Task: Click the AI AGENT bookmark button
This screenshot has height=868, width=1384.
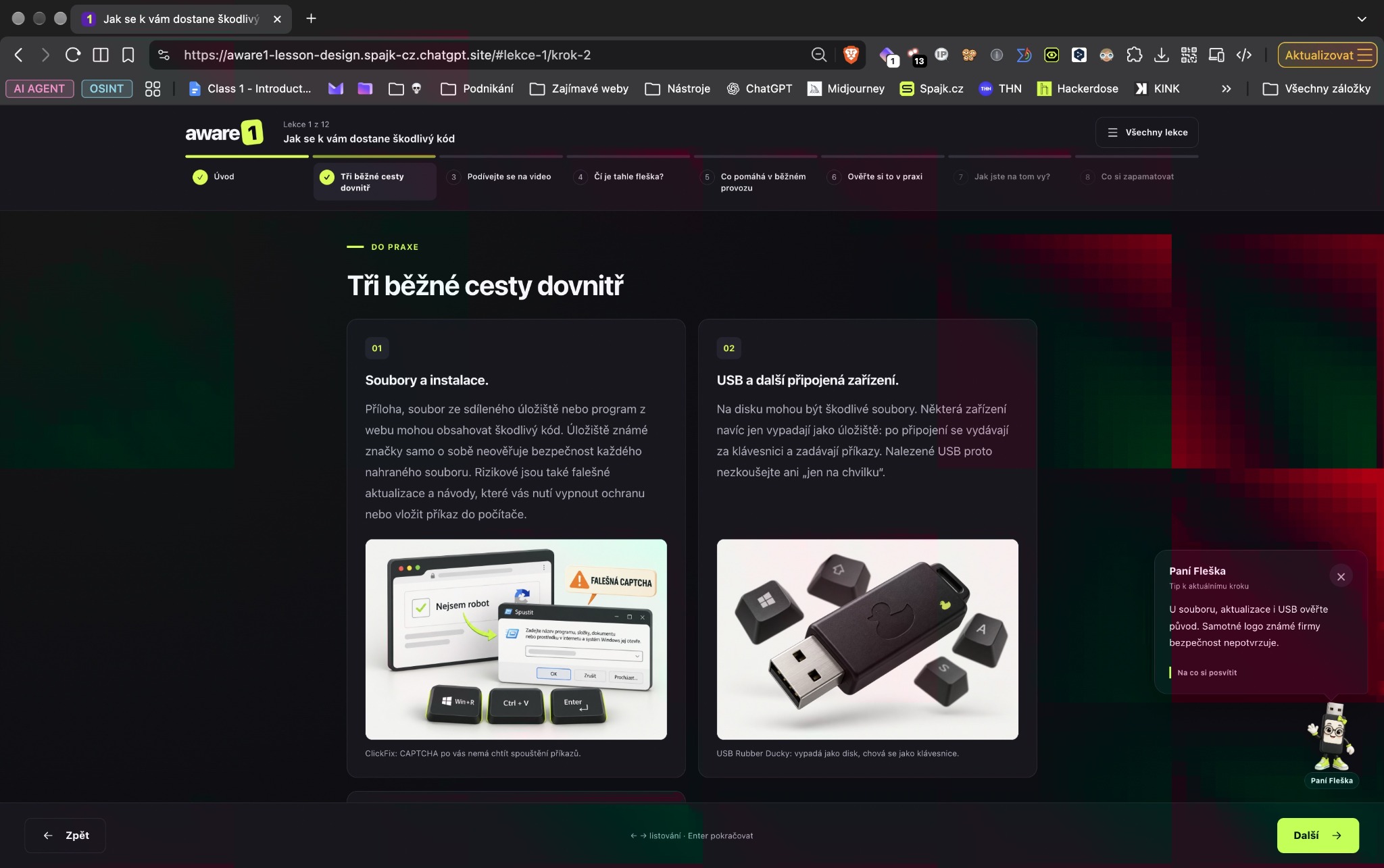Action: tap(39, 88)
